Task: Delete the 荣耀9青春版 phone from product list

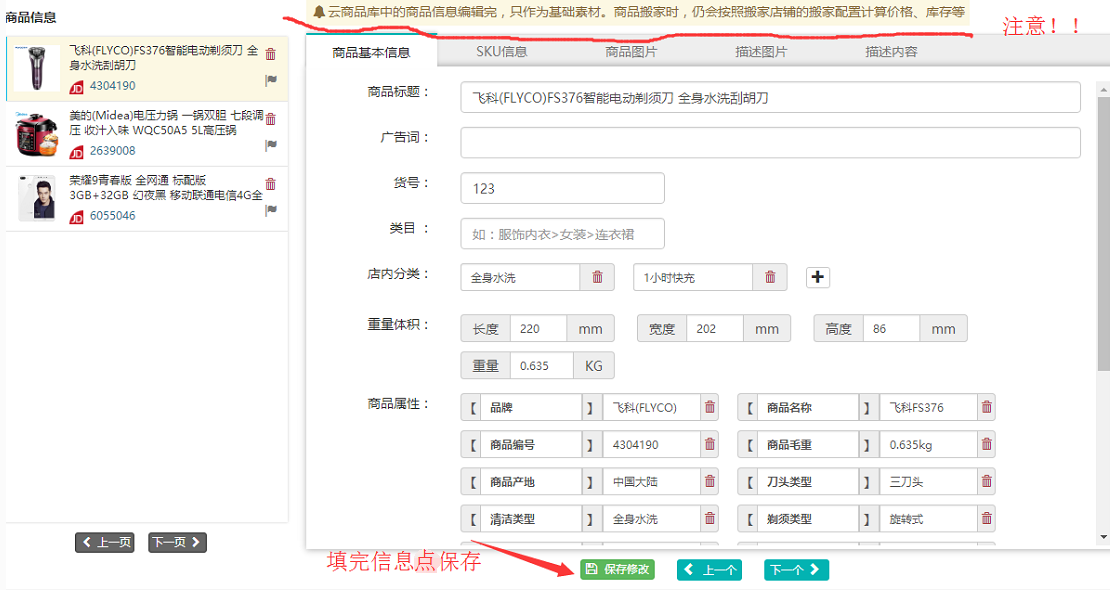Action: coord(270,183)
